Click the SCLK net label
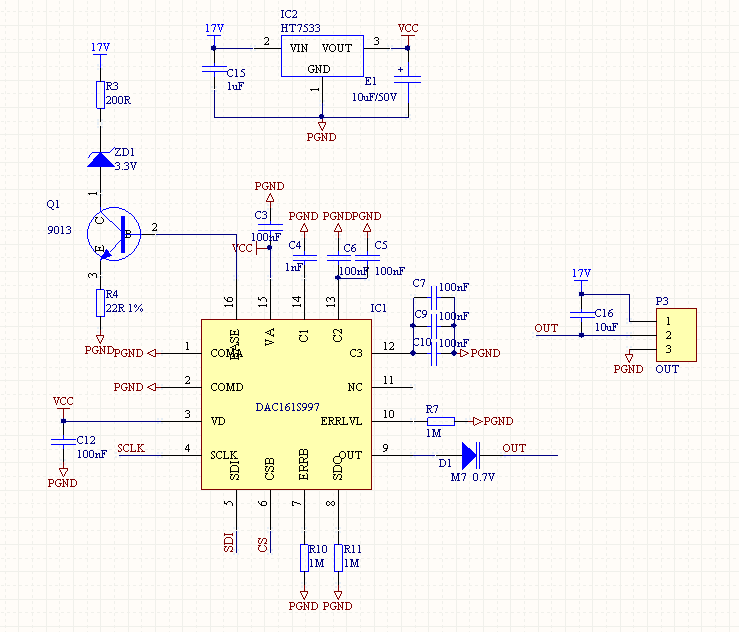739x632 pixels. (x=131, y=448)
